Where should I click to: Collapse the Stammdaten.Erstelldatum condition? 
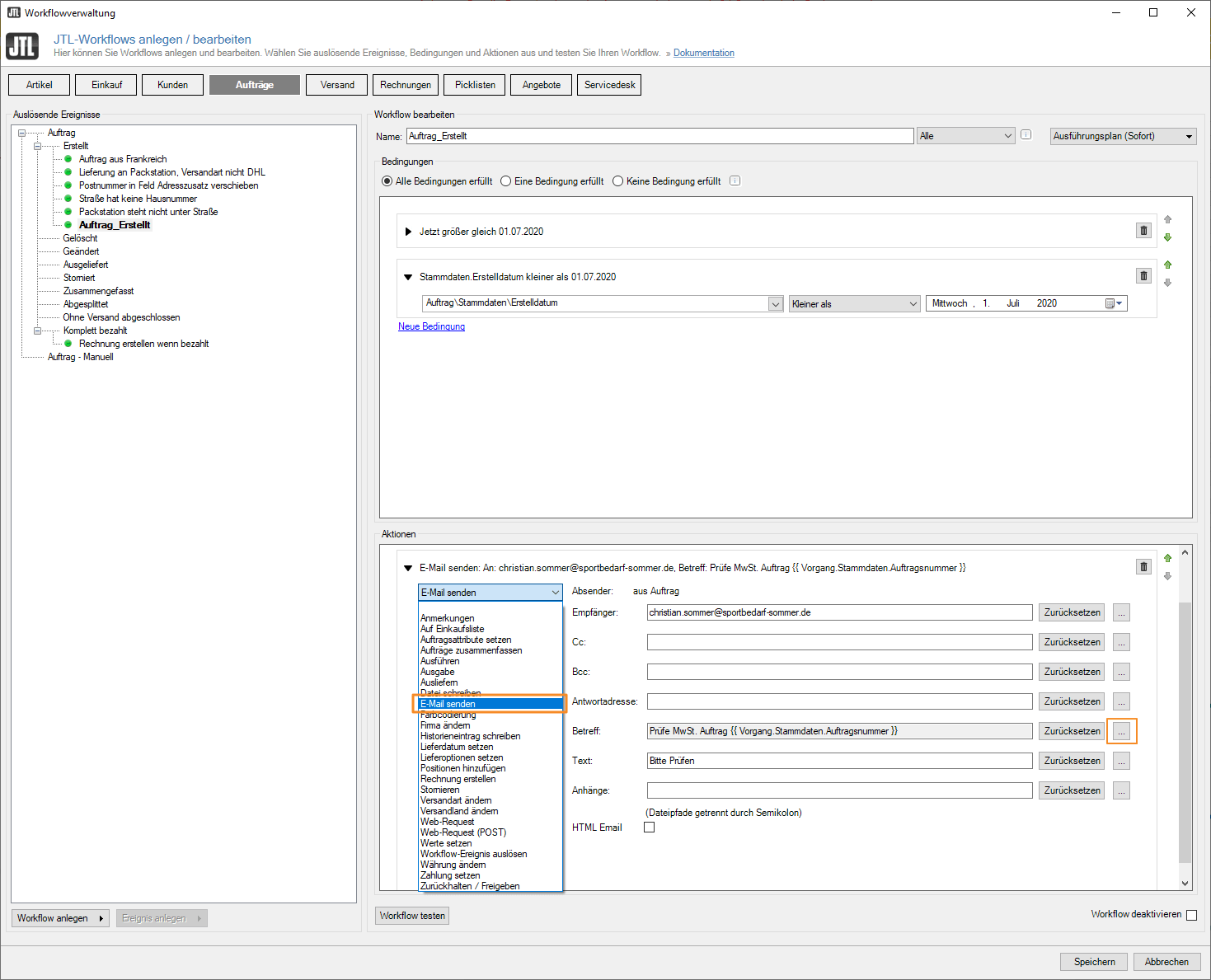(x=408, y=277)
